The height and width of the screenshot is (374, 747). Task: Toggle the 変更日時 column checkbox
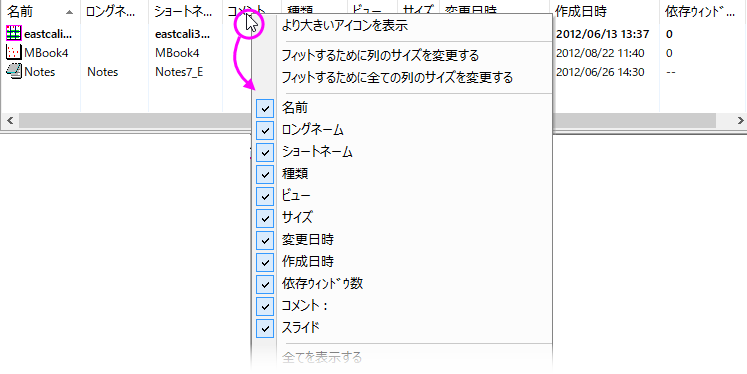pos(265,240)
